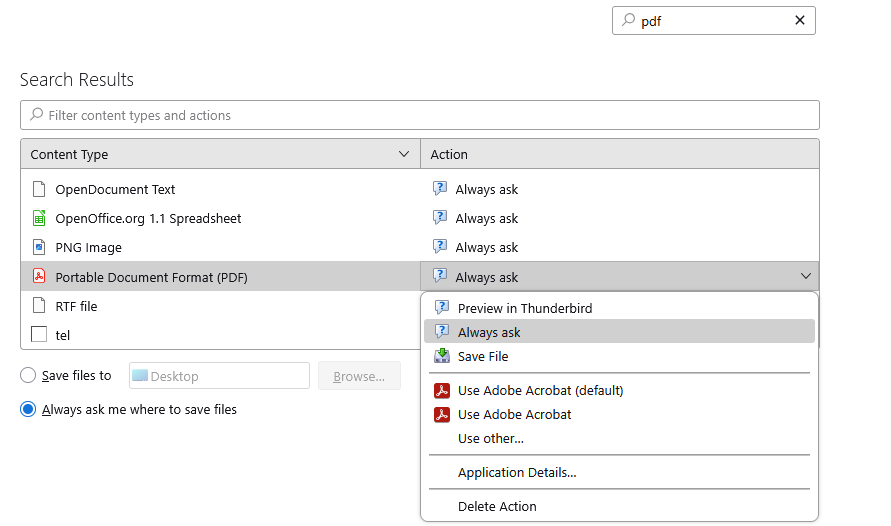The image size is (891, 526).
Task: Click the PNG Image file icon
Action: click(39, 247)
